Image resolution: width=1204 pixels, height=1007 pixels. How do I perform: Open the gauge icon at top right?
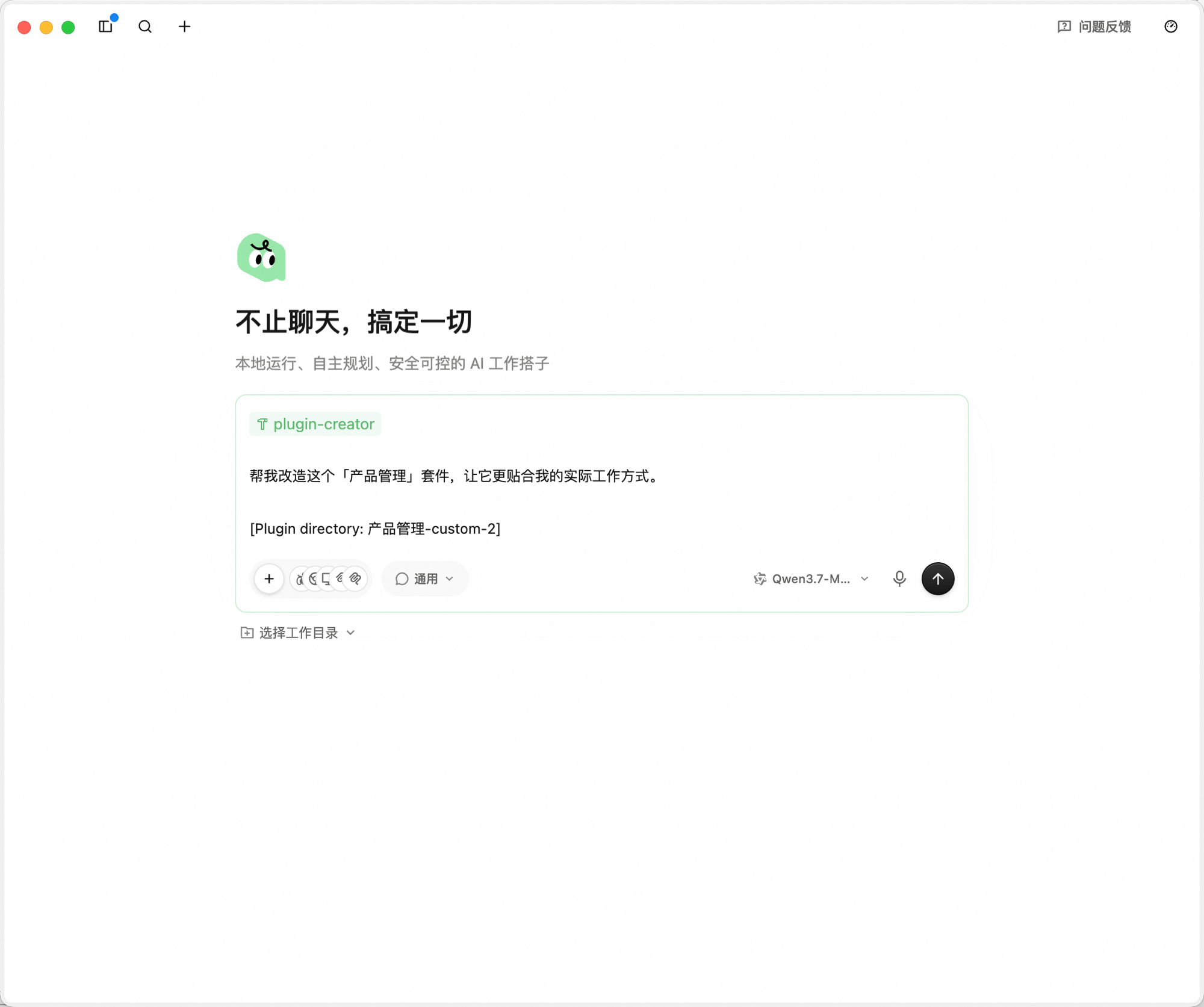pos(1170,26)
